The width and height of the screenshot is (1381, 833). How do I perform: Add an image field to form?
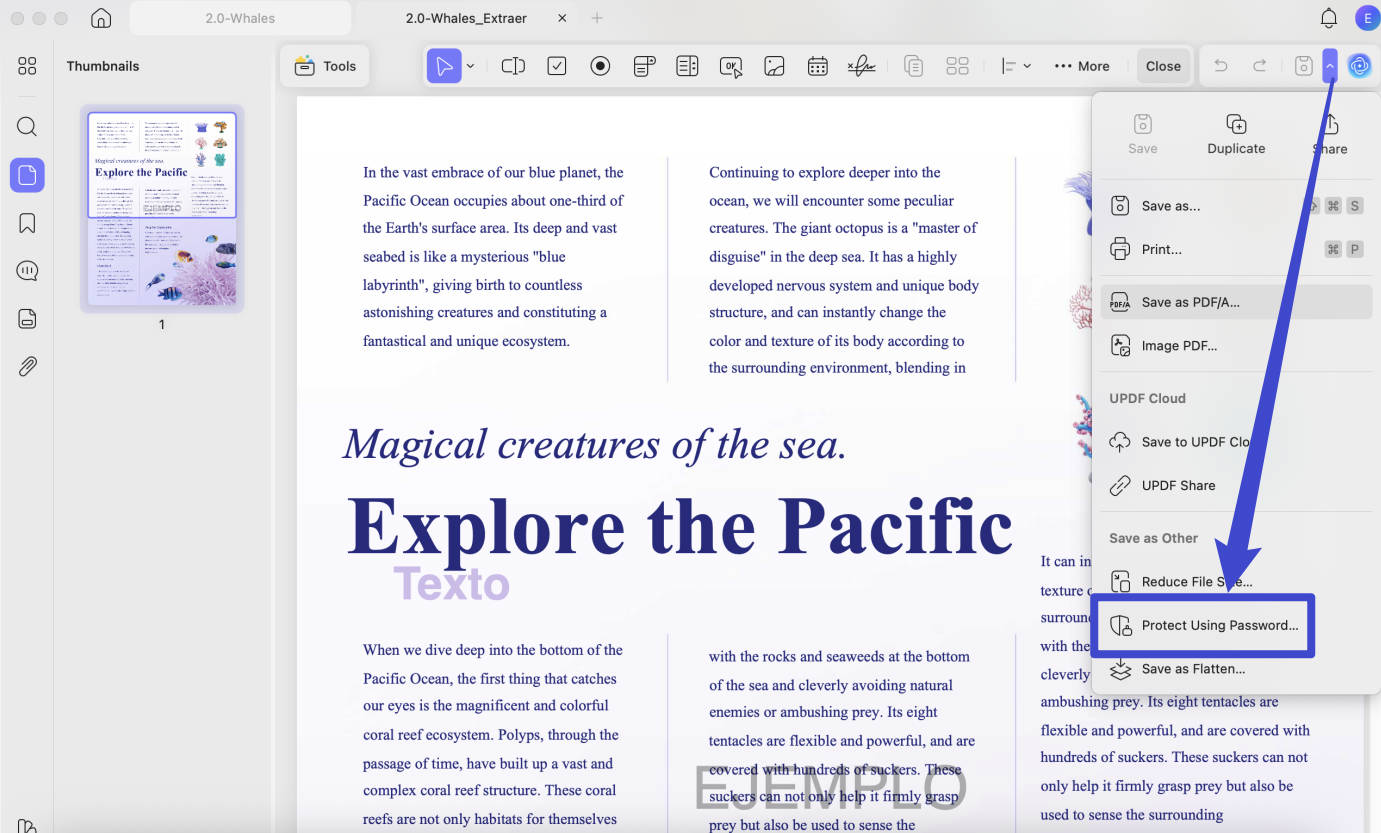[774, 66]
